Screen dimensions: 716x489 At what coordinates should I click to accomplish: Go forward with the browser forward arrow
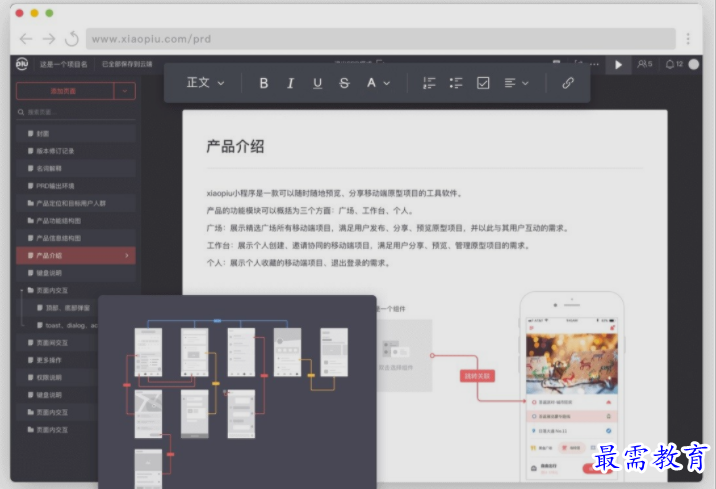pyautogui.click(x=49, y=39)
